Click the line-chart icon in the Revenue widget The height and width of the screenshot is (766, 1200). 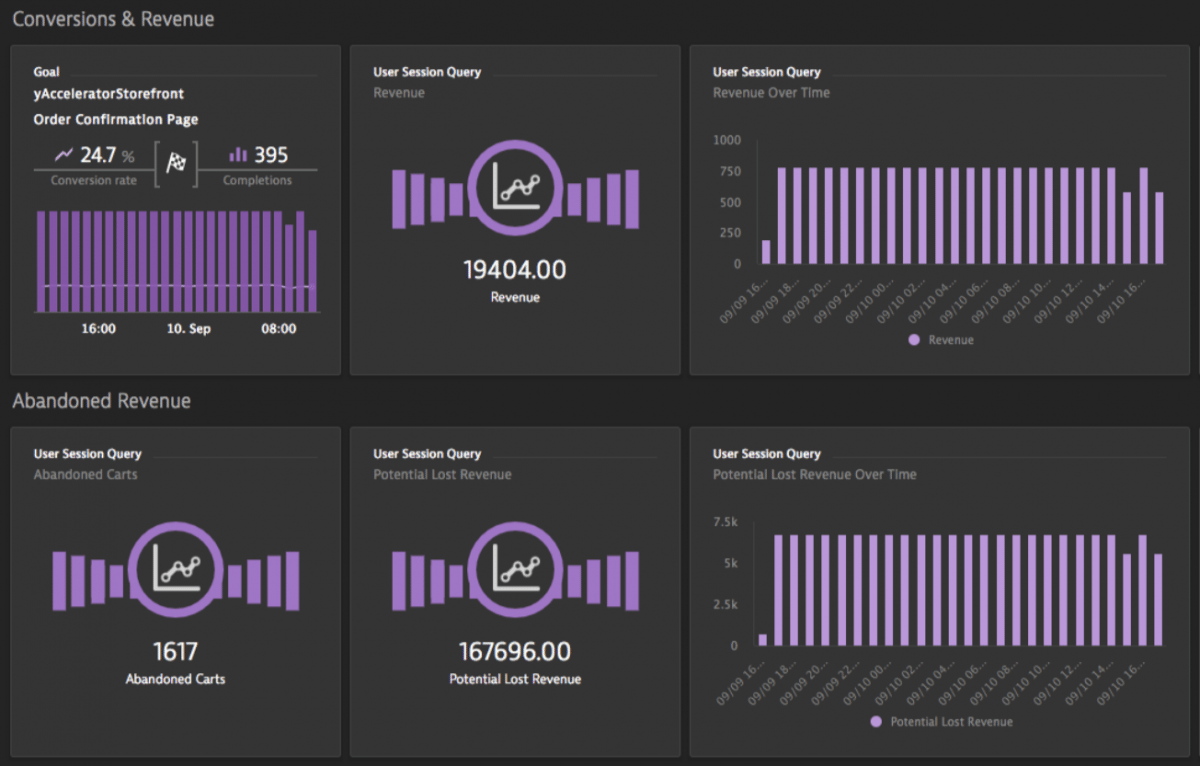click(514, 189)
